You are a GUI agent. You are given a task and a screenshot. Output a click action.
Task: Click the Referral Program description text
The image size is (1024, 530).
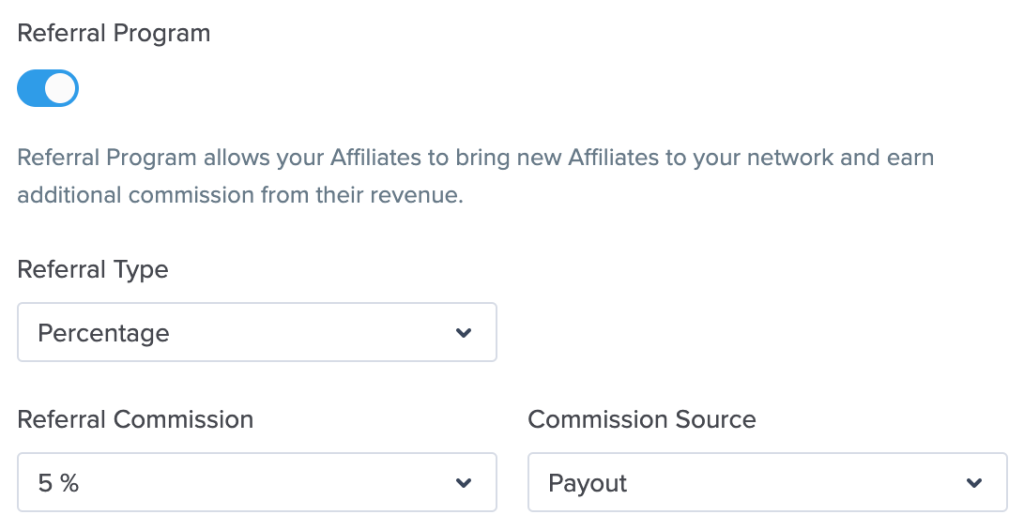[475, 159]
